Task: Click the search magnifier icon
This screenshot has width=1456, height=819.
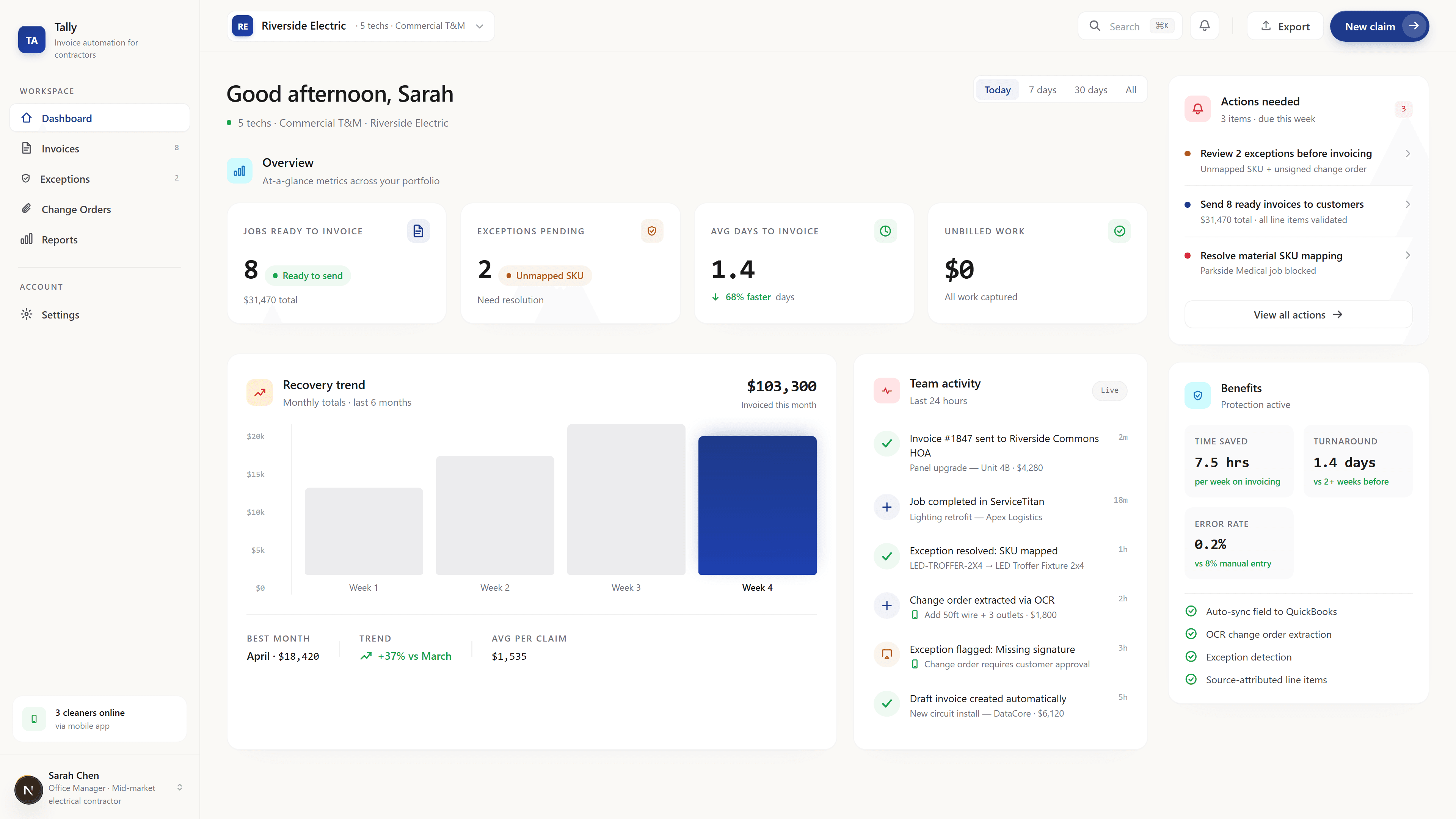Action: click(x=1095, y=26)
